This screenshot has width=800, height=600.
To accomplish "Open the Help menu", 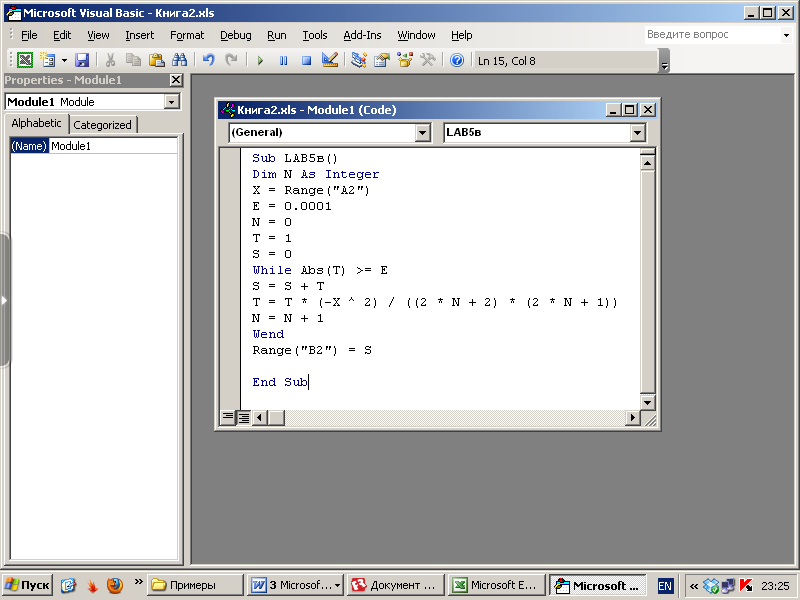I will [x=462, y=35].
